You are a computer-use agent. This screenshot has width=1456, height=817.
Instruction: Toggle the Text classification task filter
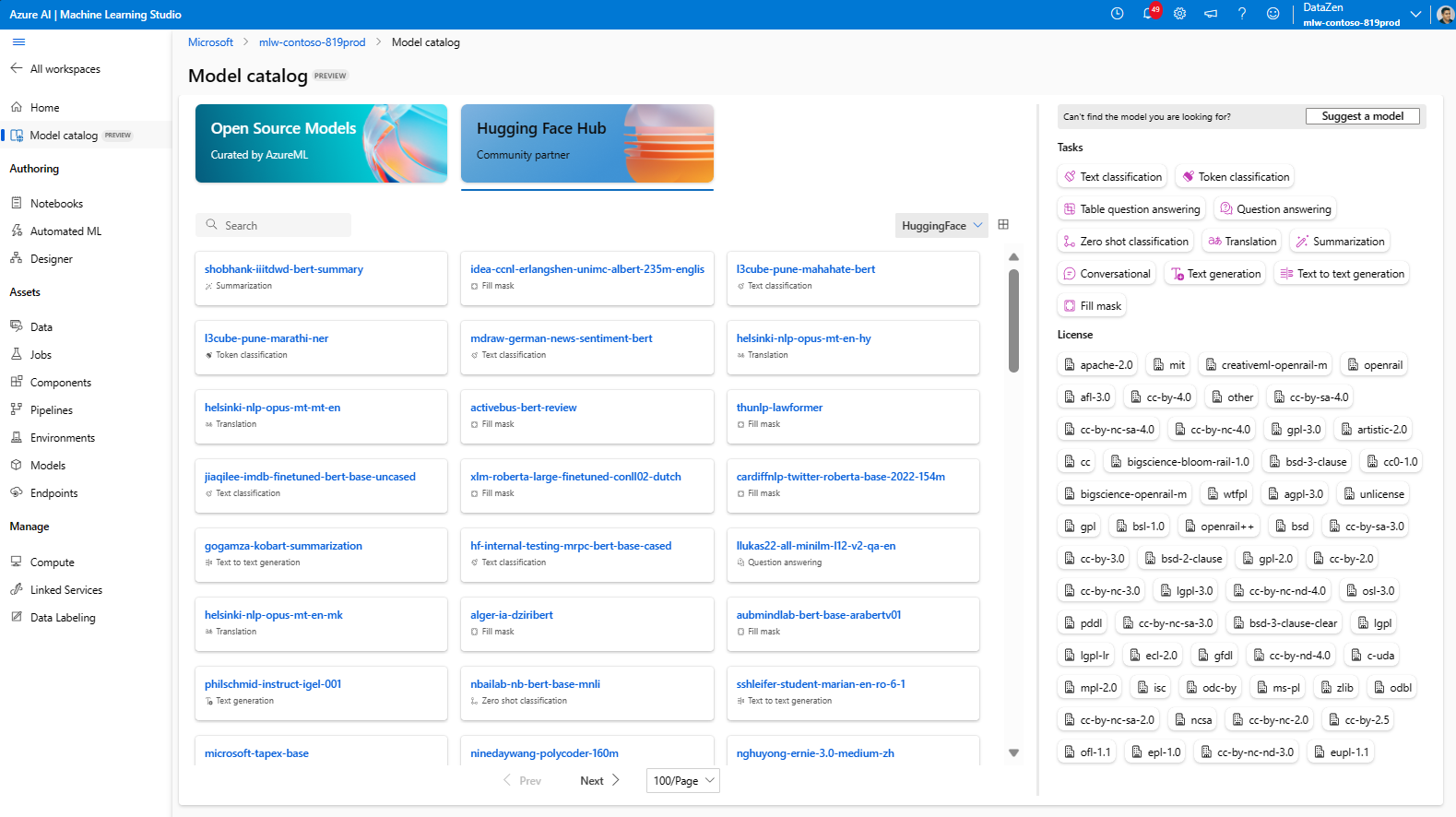[x=1112, y=177]
